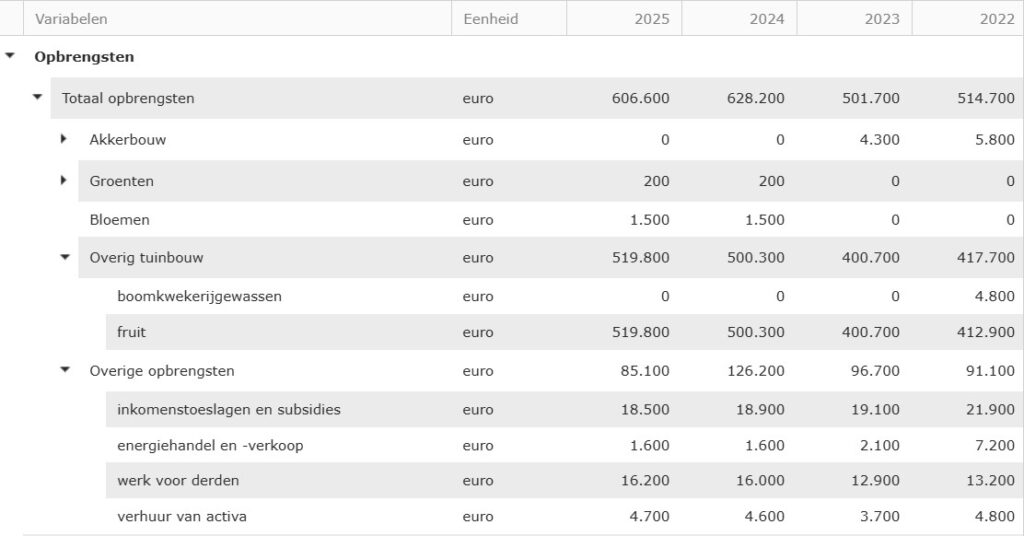Expand the Groenten row

(x=64, y=181)
